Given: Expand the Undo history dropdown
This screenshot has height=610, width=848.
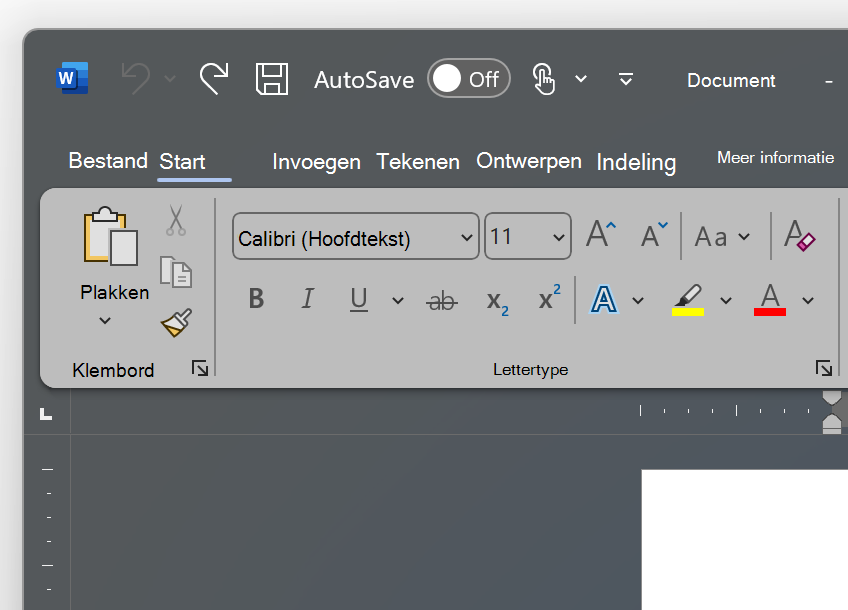Looking at the screenshot, I should click(170, 79).
